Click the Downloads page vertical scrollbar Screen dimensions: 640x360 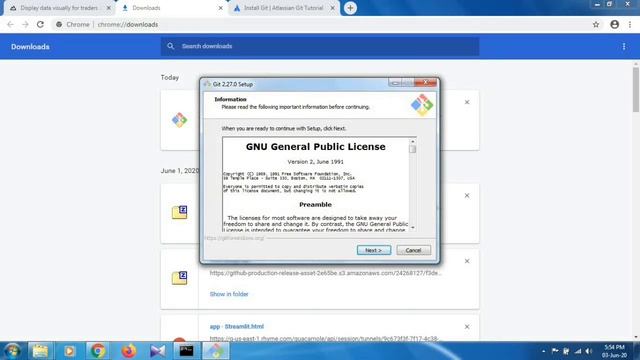coord(636,90)
